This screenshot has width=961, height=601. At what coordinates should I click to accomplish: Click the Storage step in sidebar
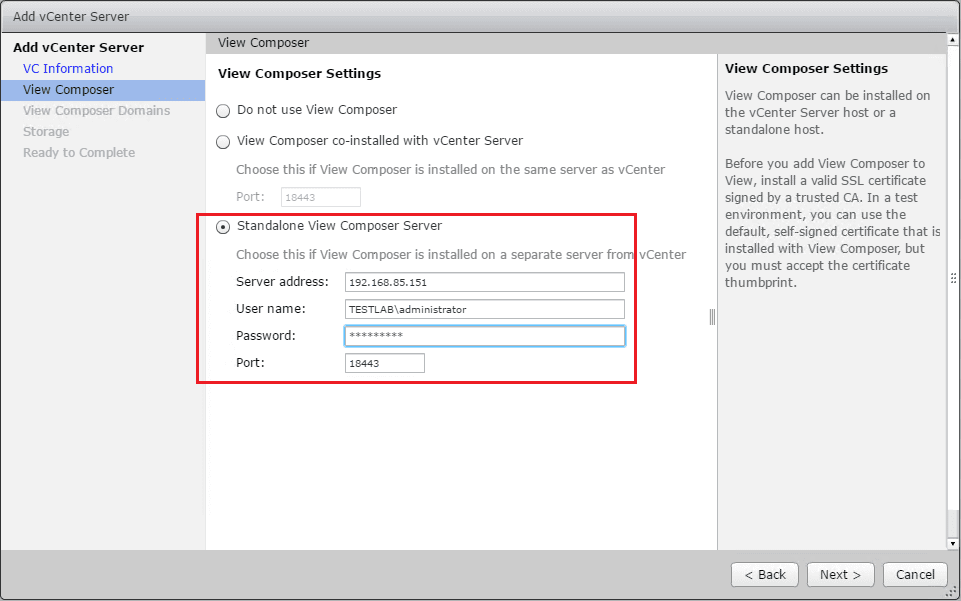pos(46,132)
